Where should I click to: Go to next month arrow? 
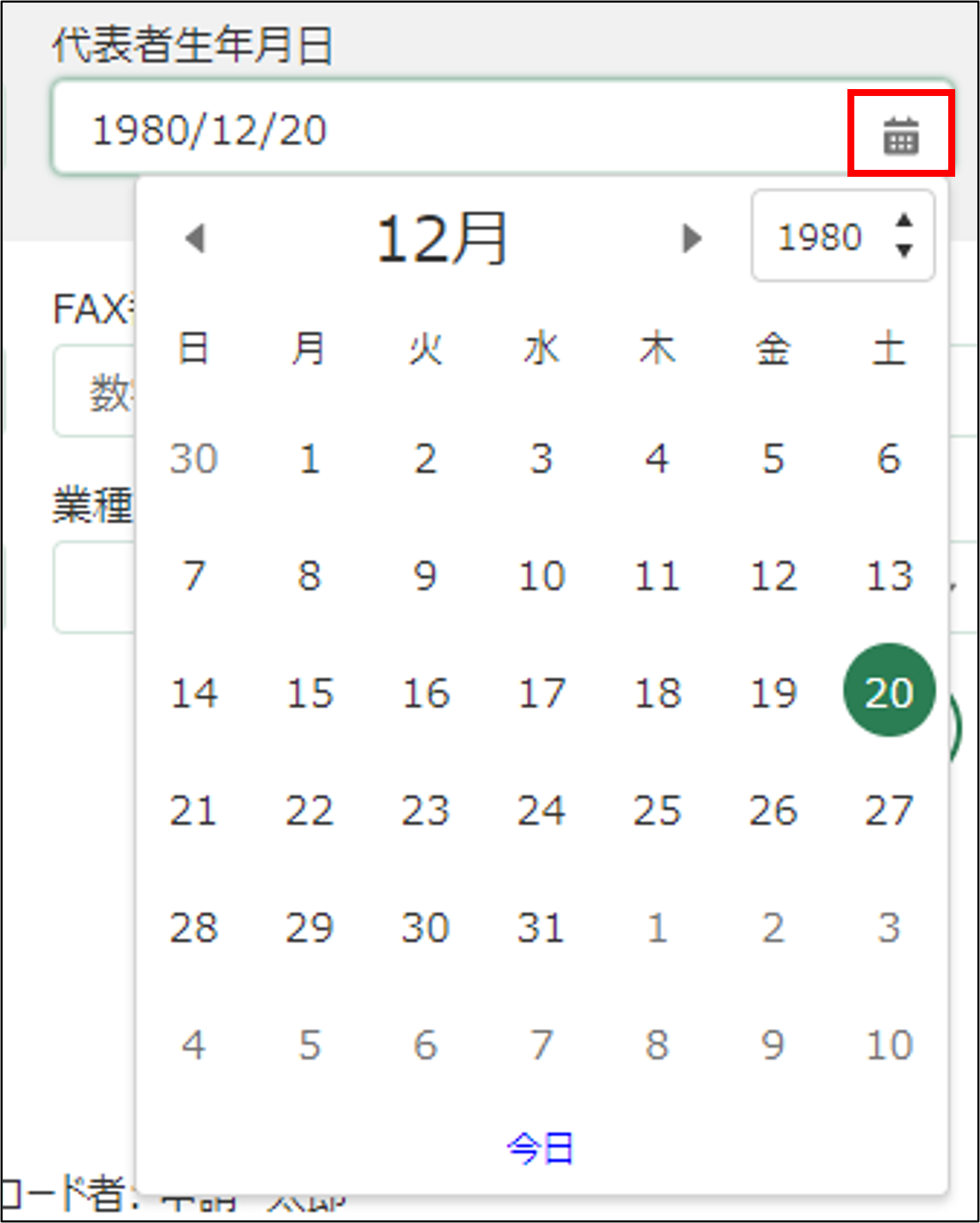coord(691,239)
